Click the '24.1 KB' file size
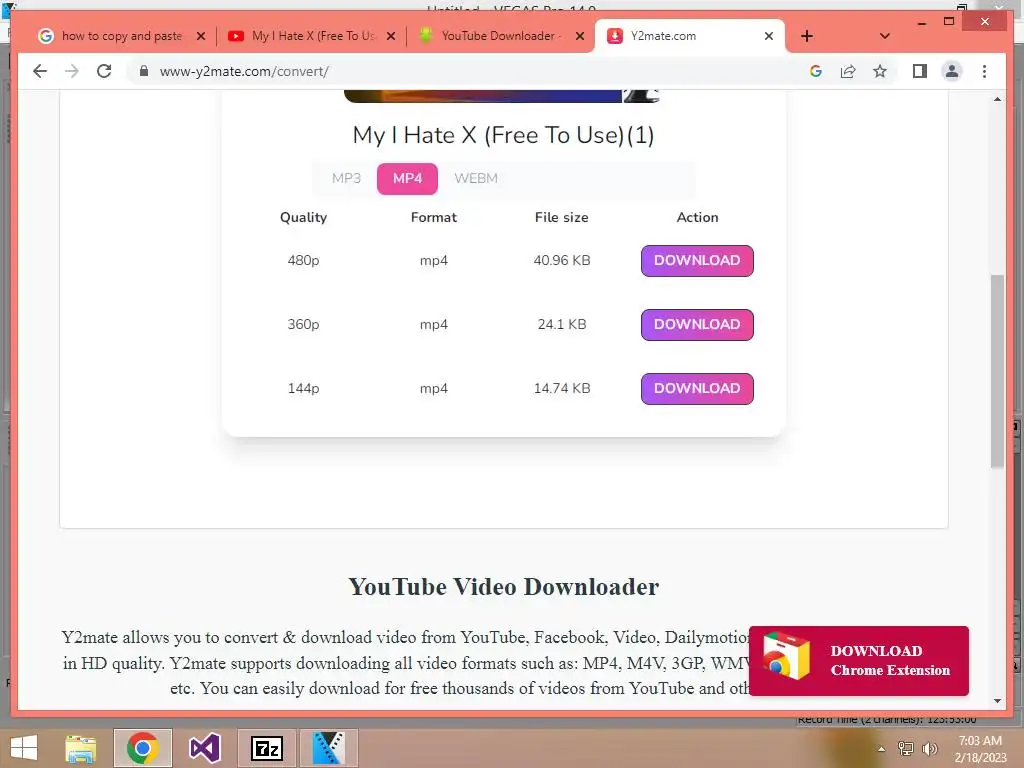 click(562, 325)
